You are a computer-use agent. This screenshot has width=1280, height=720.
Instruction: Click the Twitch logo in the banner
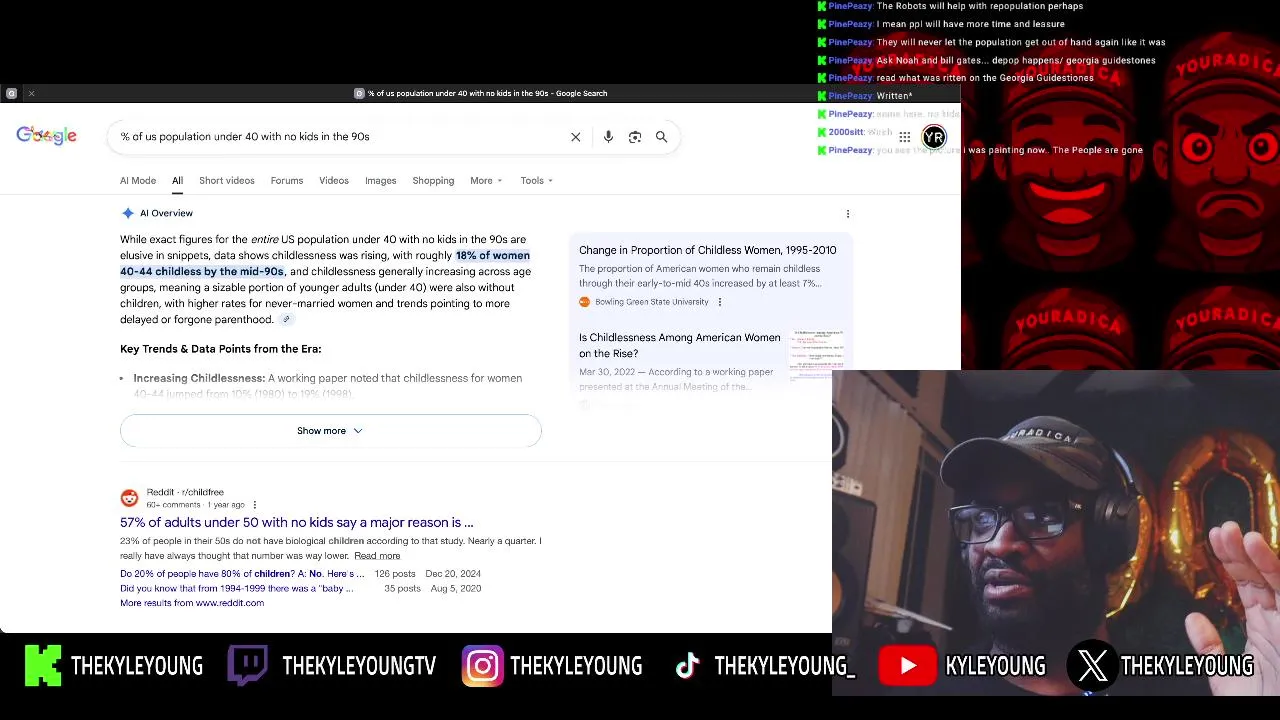pos(247,665)
